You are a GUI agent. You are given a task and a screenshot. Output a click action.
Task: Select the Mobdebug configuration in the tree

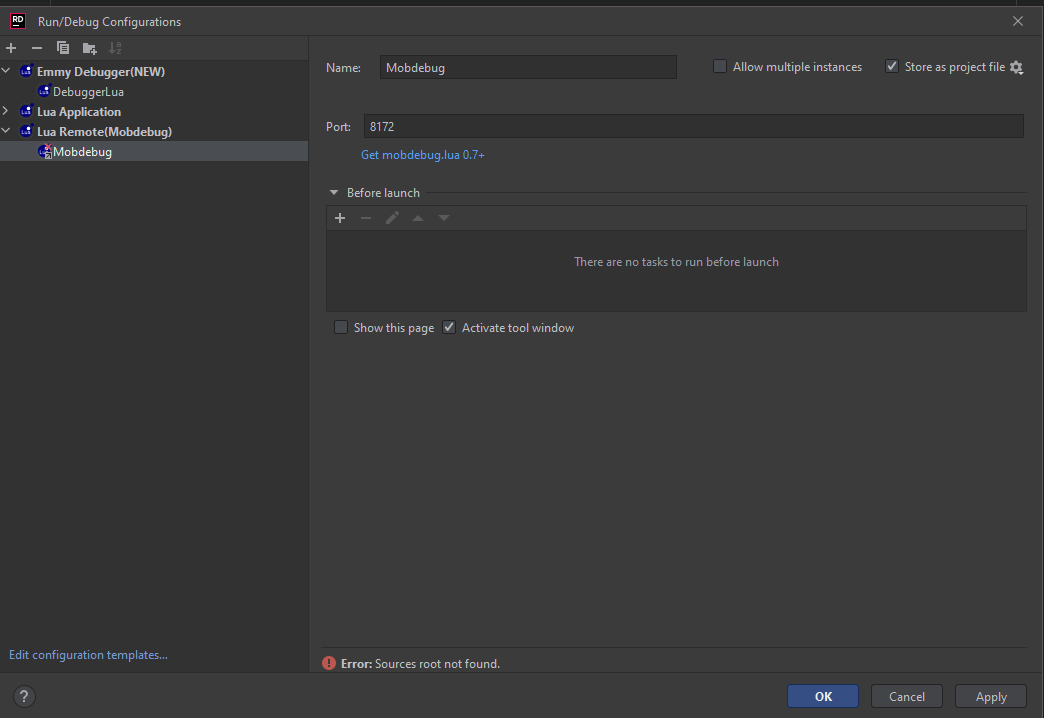click(82, 152)
